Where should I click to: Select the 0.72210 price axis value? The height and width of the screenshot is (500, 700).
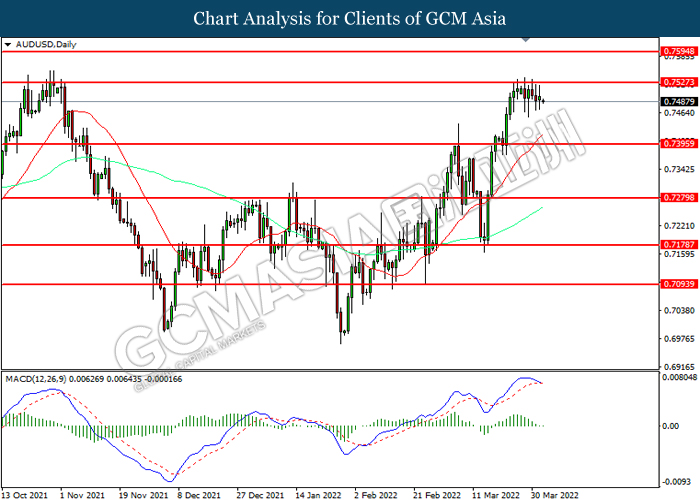point(679,226)
